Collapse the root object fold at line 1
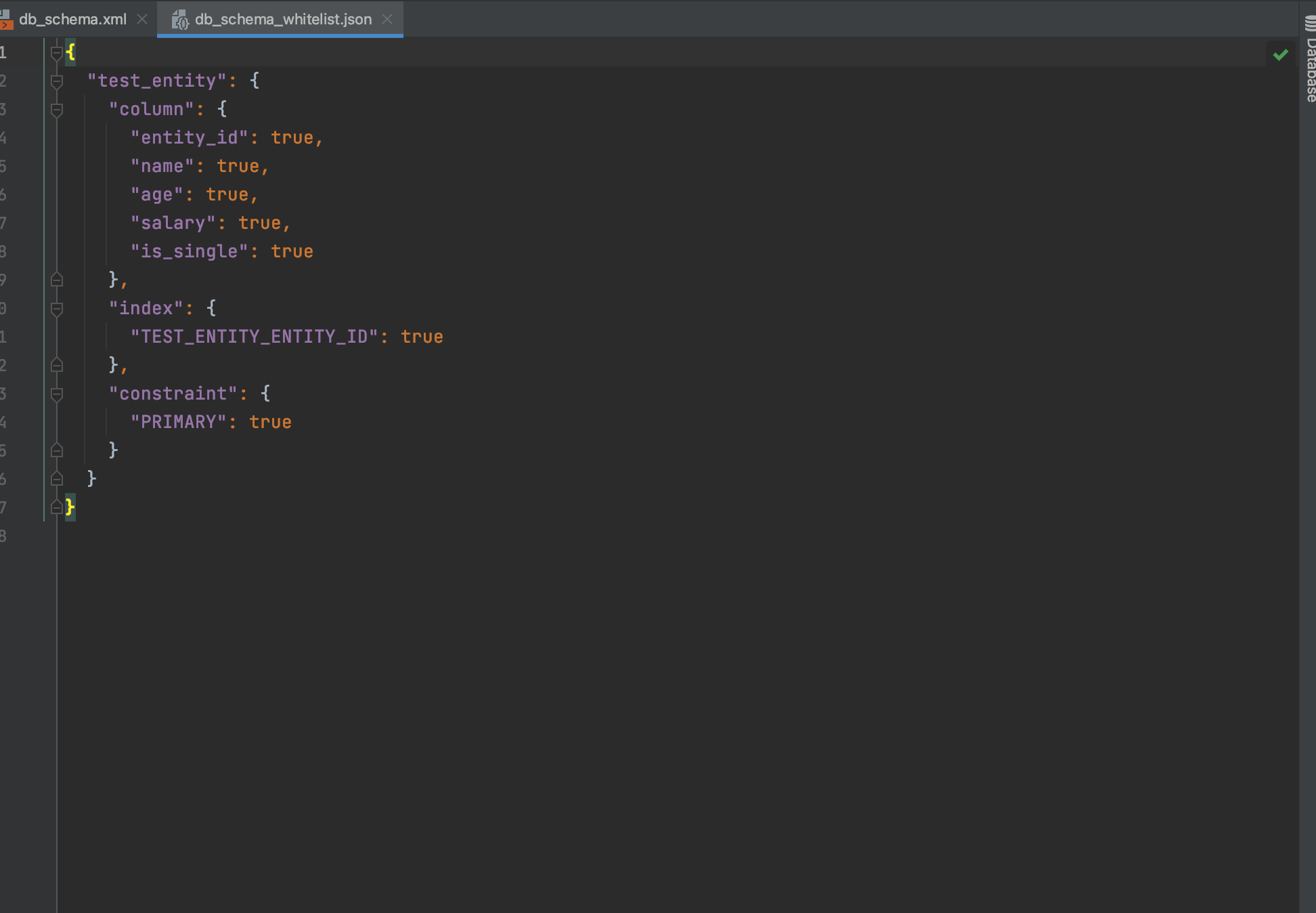Screen dimensions: 1316x913 [57, 52]
